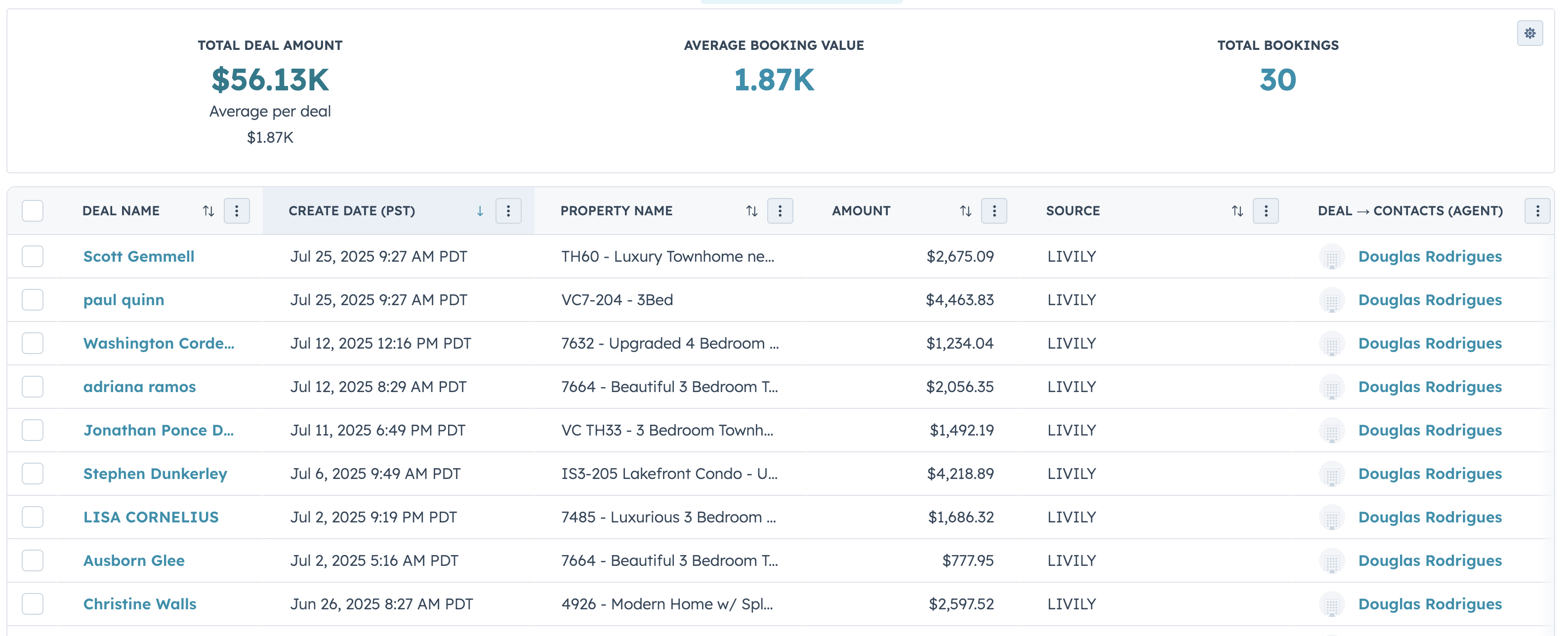
Task: Click company avatar icon in Christine Walls row
Action: point(1331,604)
